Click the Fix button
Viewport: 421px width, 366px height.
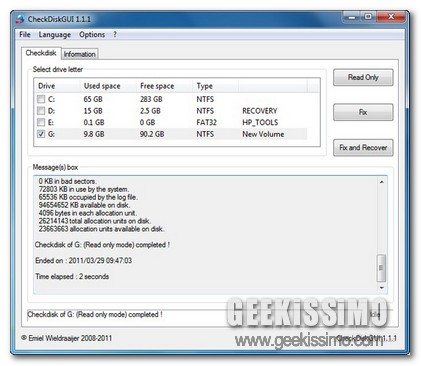point(363,112)
